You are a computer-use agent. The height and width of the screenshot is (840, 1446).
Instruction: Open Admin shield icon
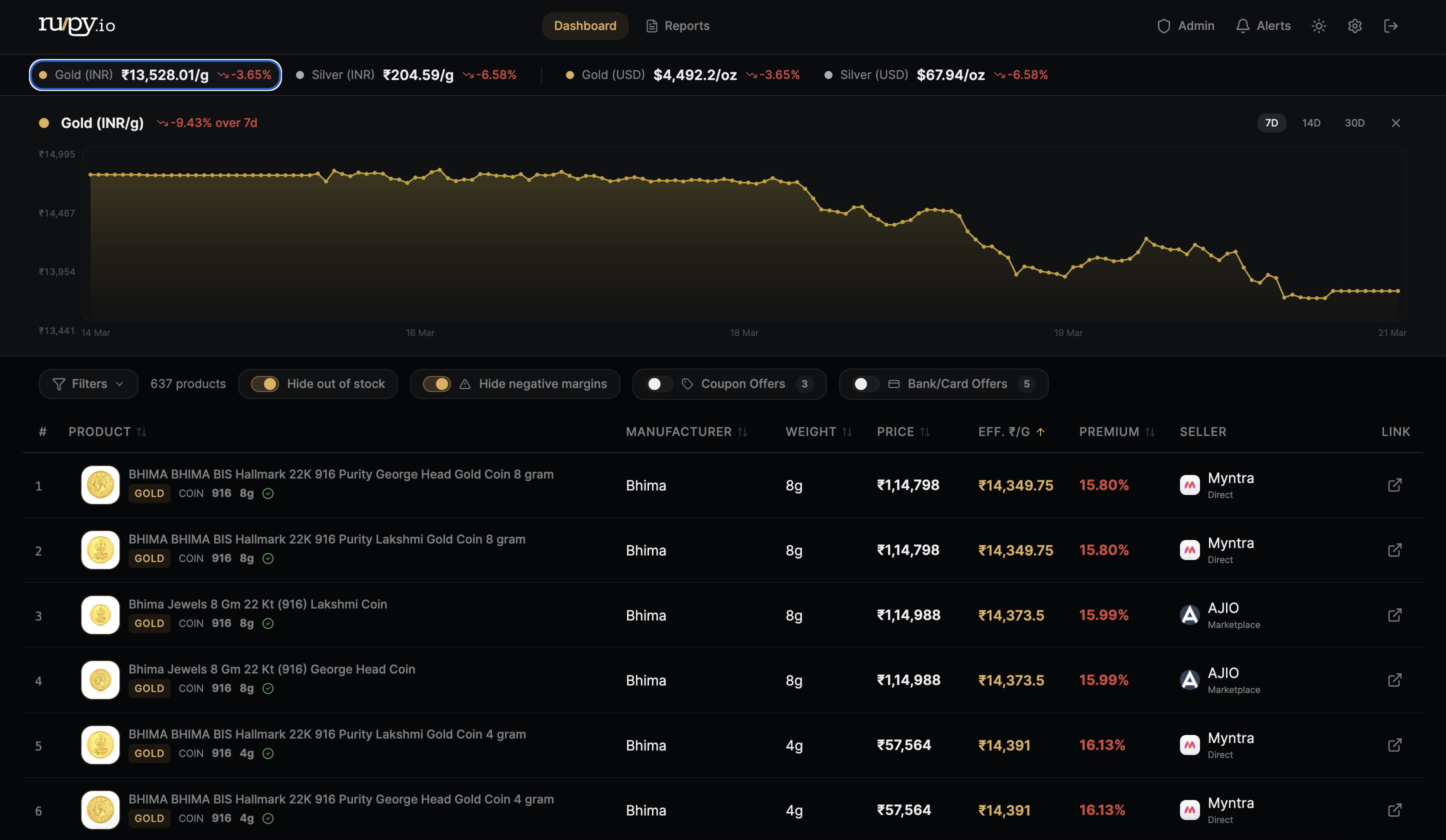pyautogui.click(x=1163, y=26)
